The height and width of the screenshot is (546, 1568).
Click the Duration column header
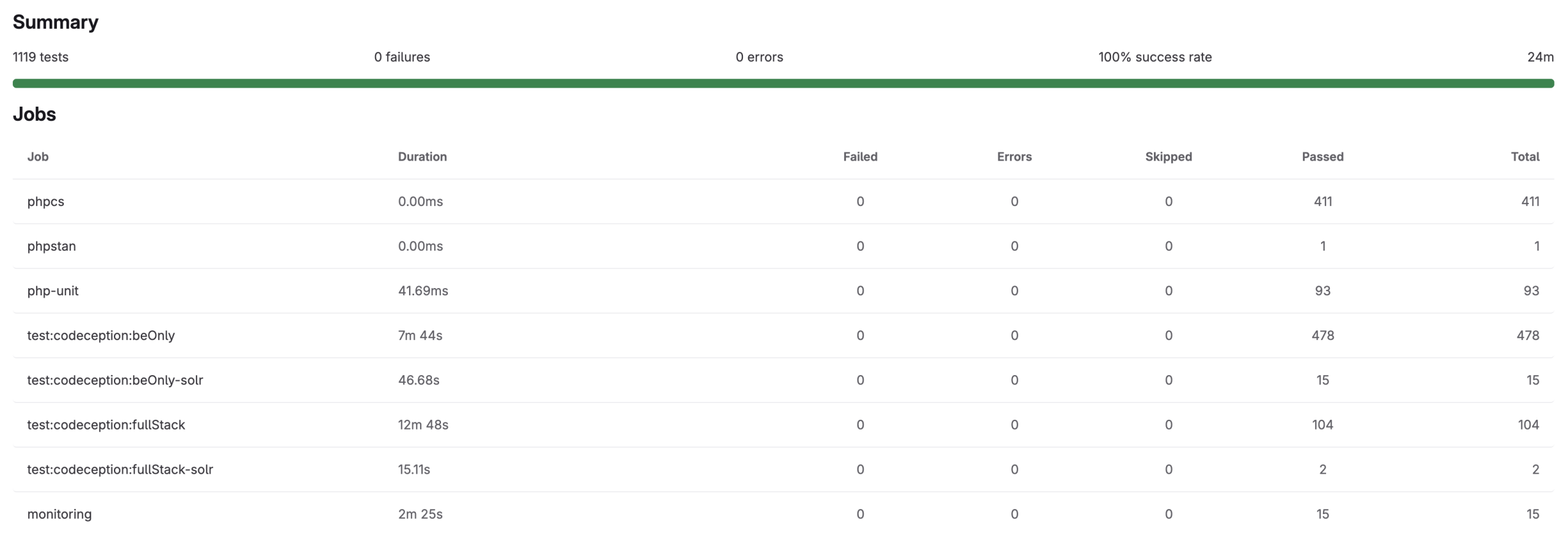click(422, 157)
